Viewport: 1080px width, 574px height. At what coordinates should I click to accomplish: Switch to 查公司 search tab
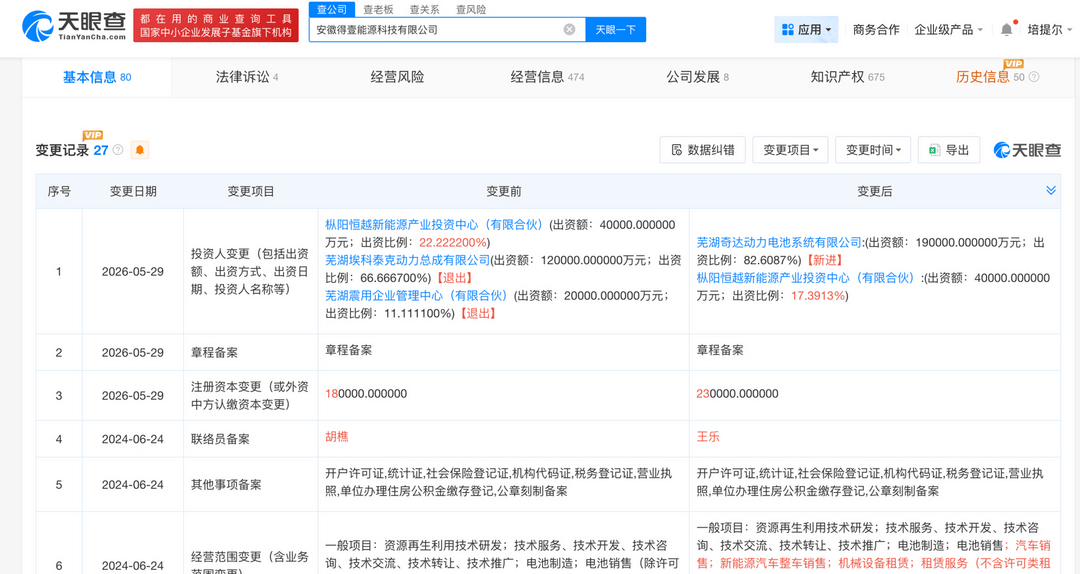click(x=332, y=10)
